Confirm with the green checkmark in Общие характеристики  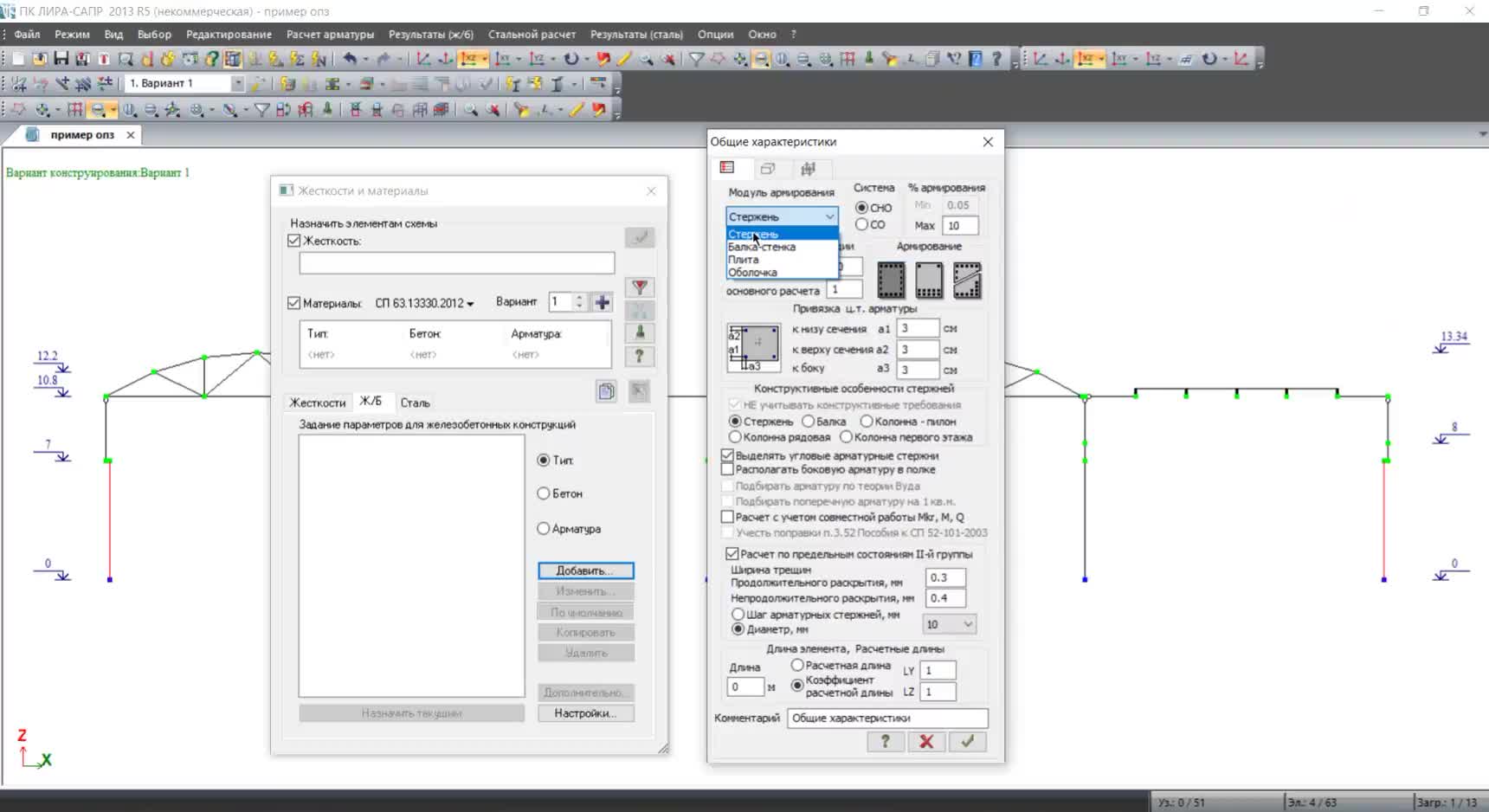[967, 741]
